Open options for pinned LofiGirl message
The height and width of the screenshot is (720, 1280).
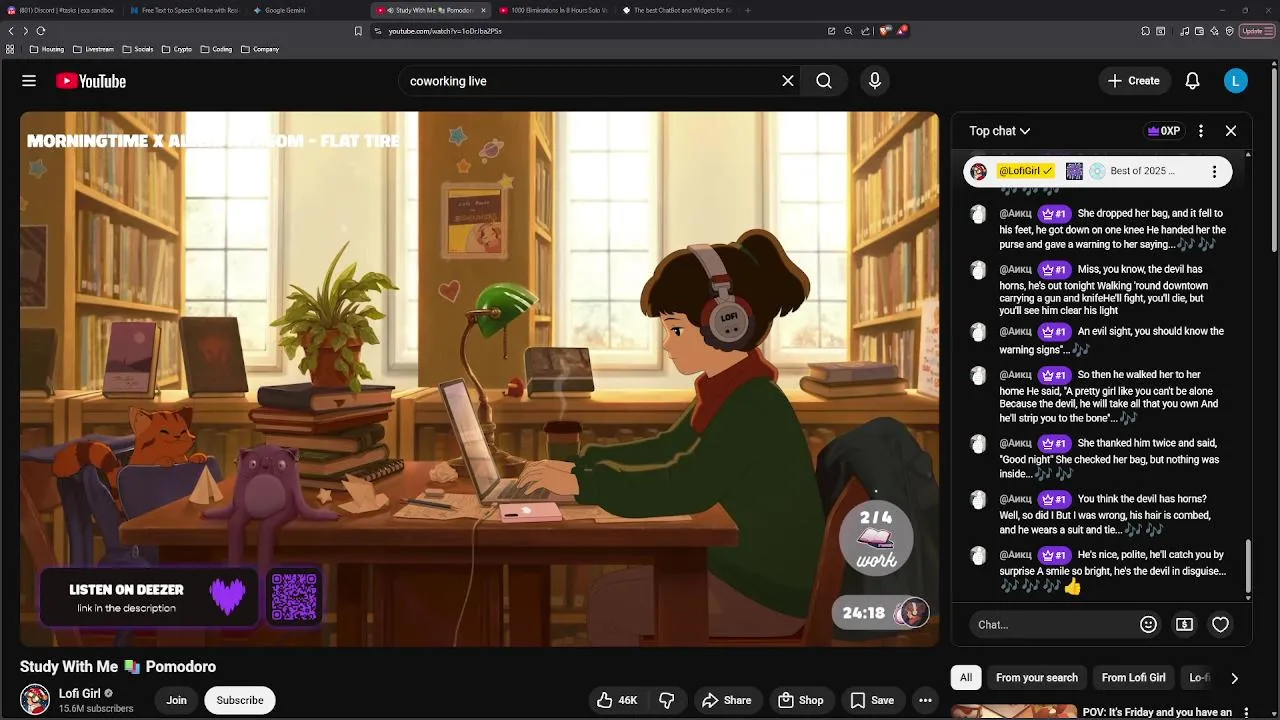[x=1214, y=171]
